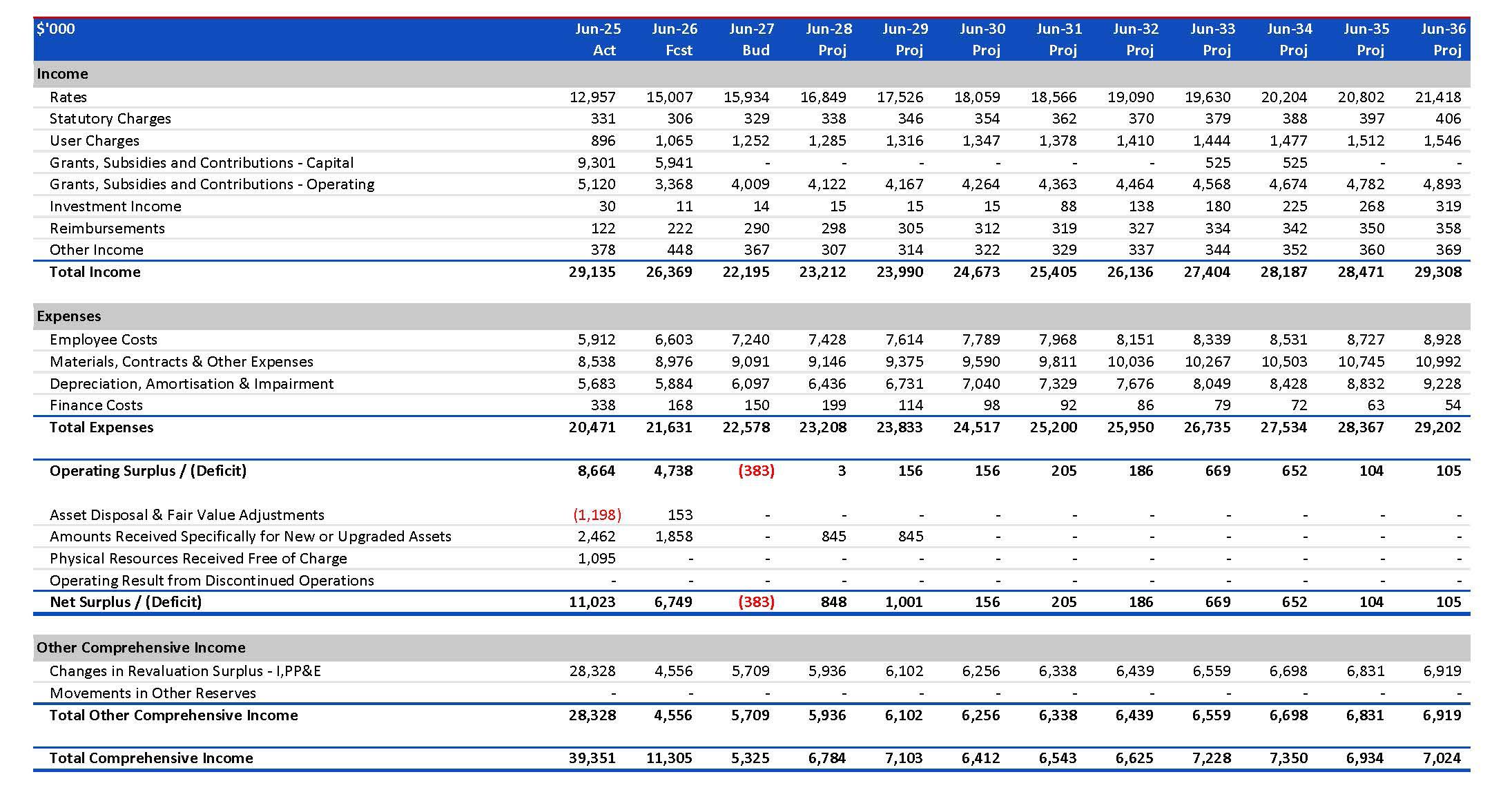Select the Rates row label
The image size is (1512, 790).
point(68,97)
